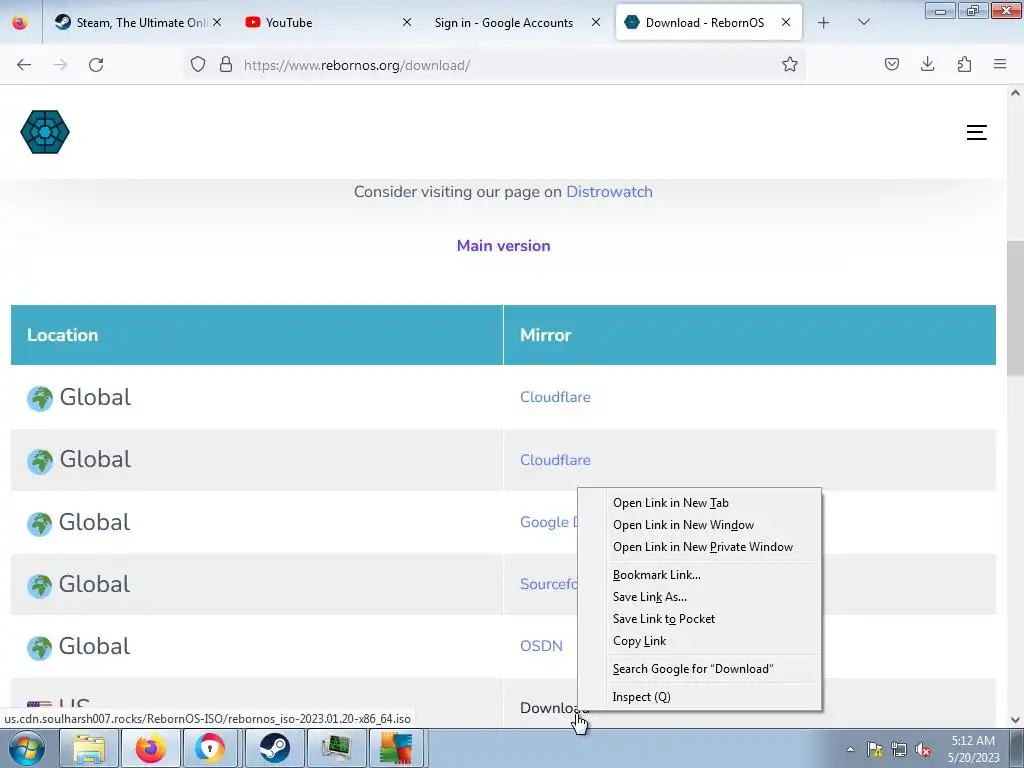Click the Firefox taskbar icon
The height and width of the screenshot is (768, 1024).
[150, 748]
